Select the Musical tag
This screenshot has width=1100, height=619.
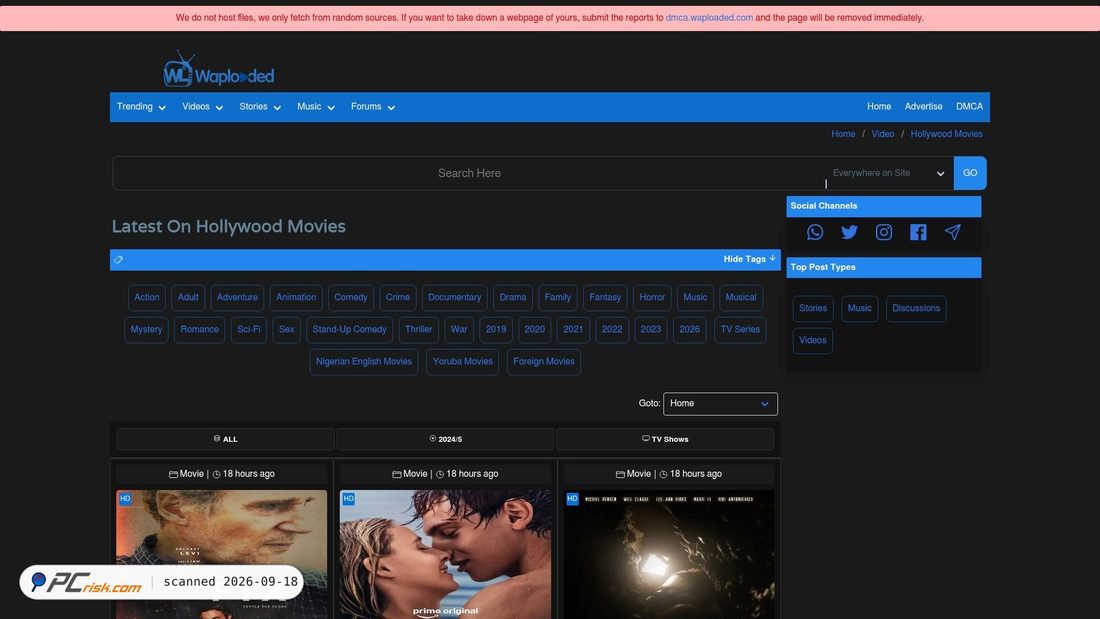(741, 298)
